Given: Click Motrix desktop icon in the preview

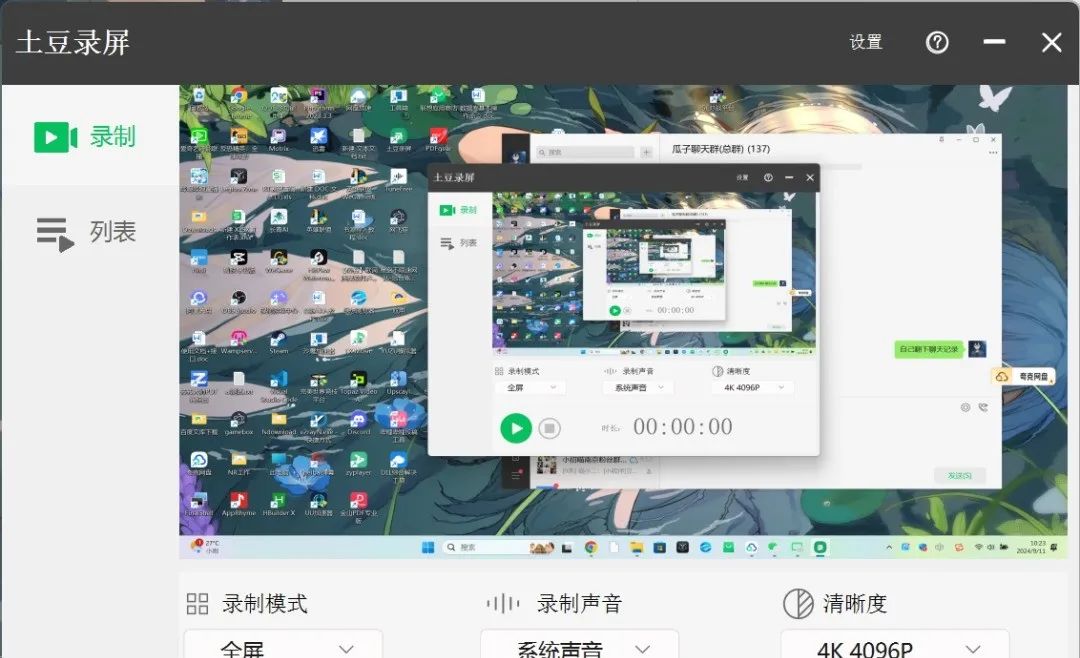Looking at the screenshot, I should (x=278, y=139).
